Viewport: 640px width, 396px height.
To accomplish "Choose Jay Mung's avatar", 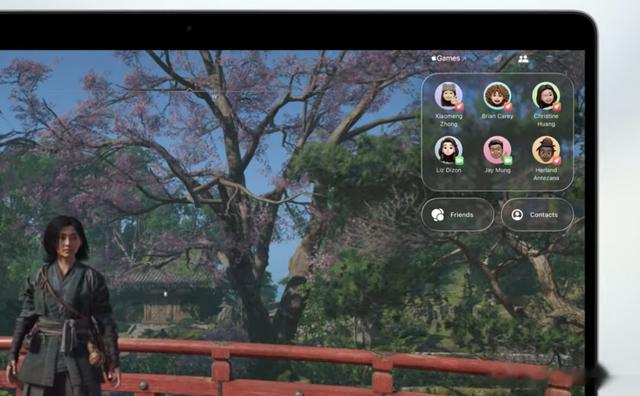I will coord(497,150).
